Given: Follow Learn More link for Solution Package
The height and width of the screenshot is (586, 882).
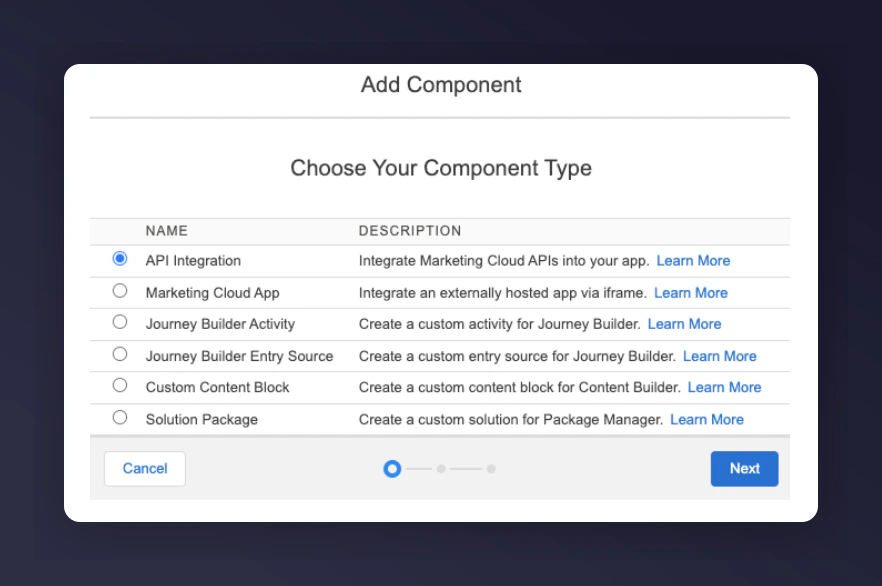Looking at the screenshot, I should click(x=706, y=420).
